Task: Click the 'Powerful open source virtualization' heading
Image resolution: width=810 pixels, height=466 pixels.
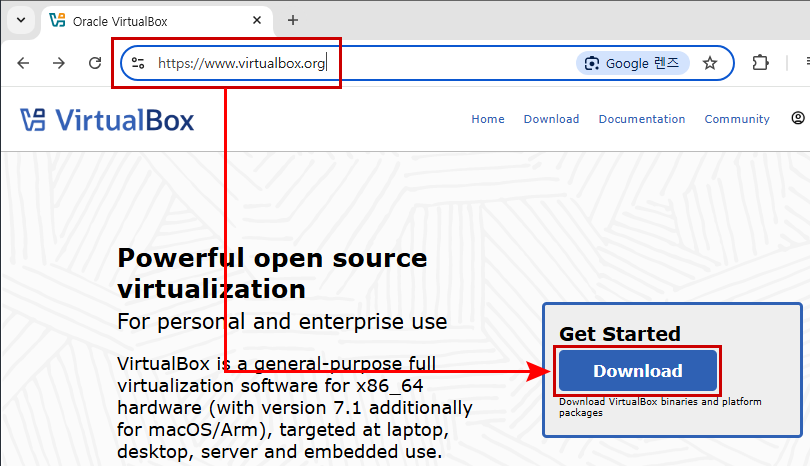Action: pos(272,273)
